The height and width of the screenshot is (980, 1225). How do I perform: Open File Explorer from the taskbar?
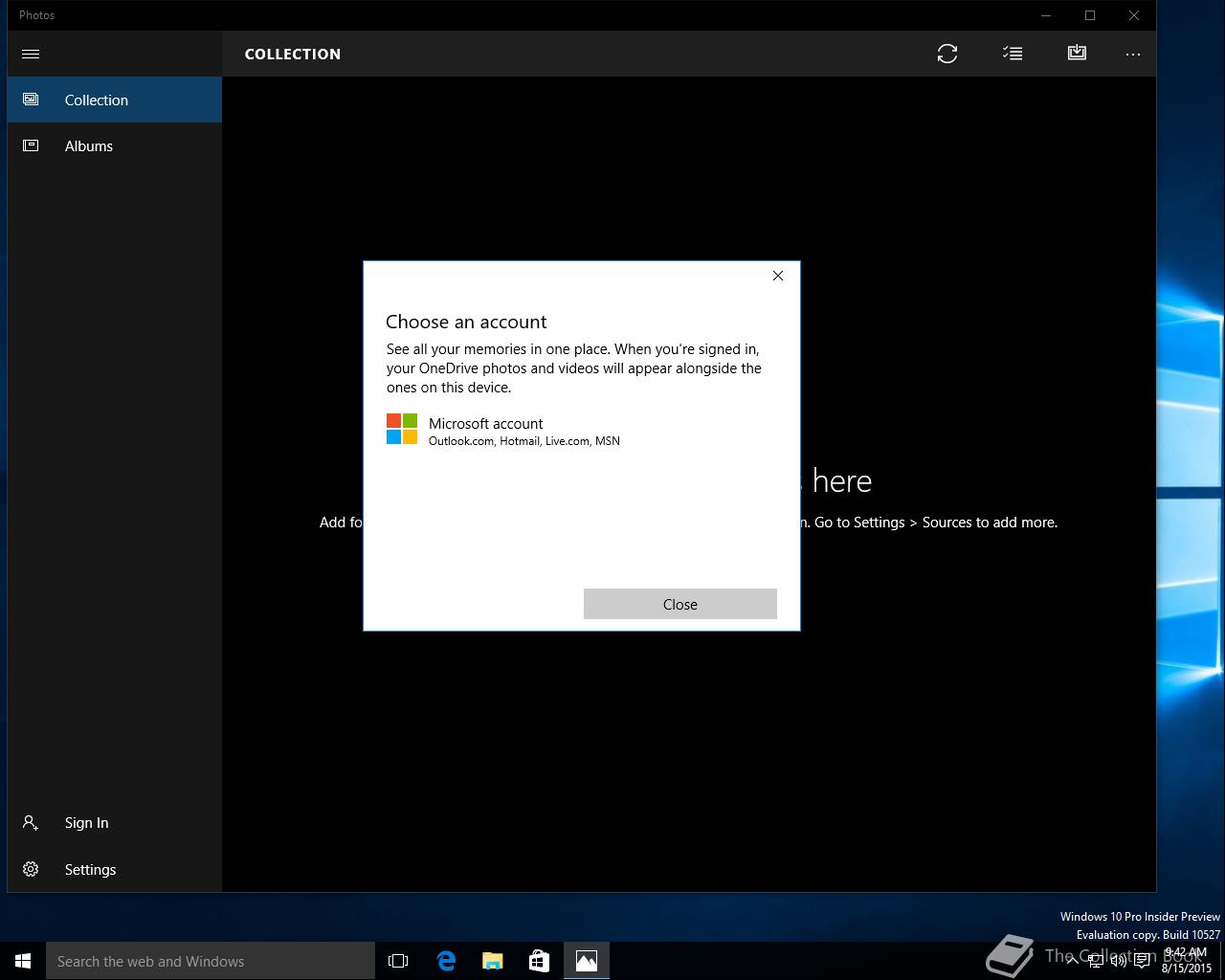493,961
